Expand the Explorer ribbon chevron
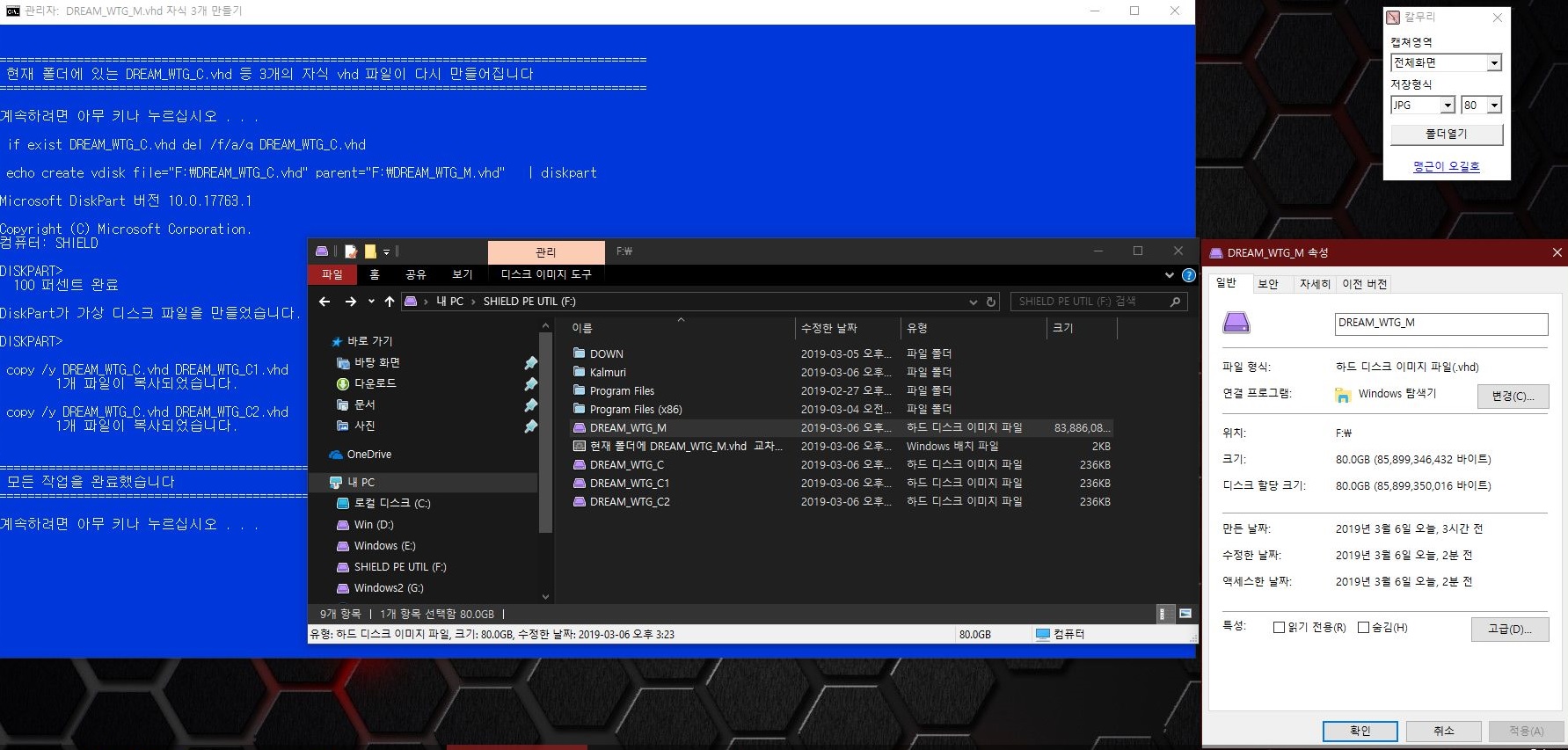 pos(1170,275)
